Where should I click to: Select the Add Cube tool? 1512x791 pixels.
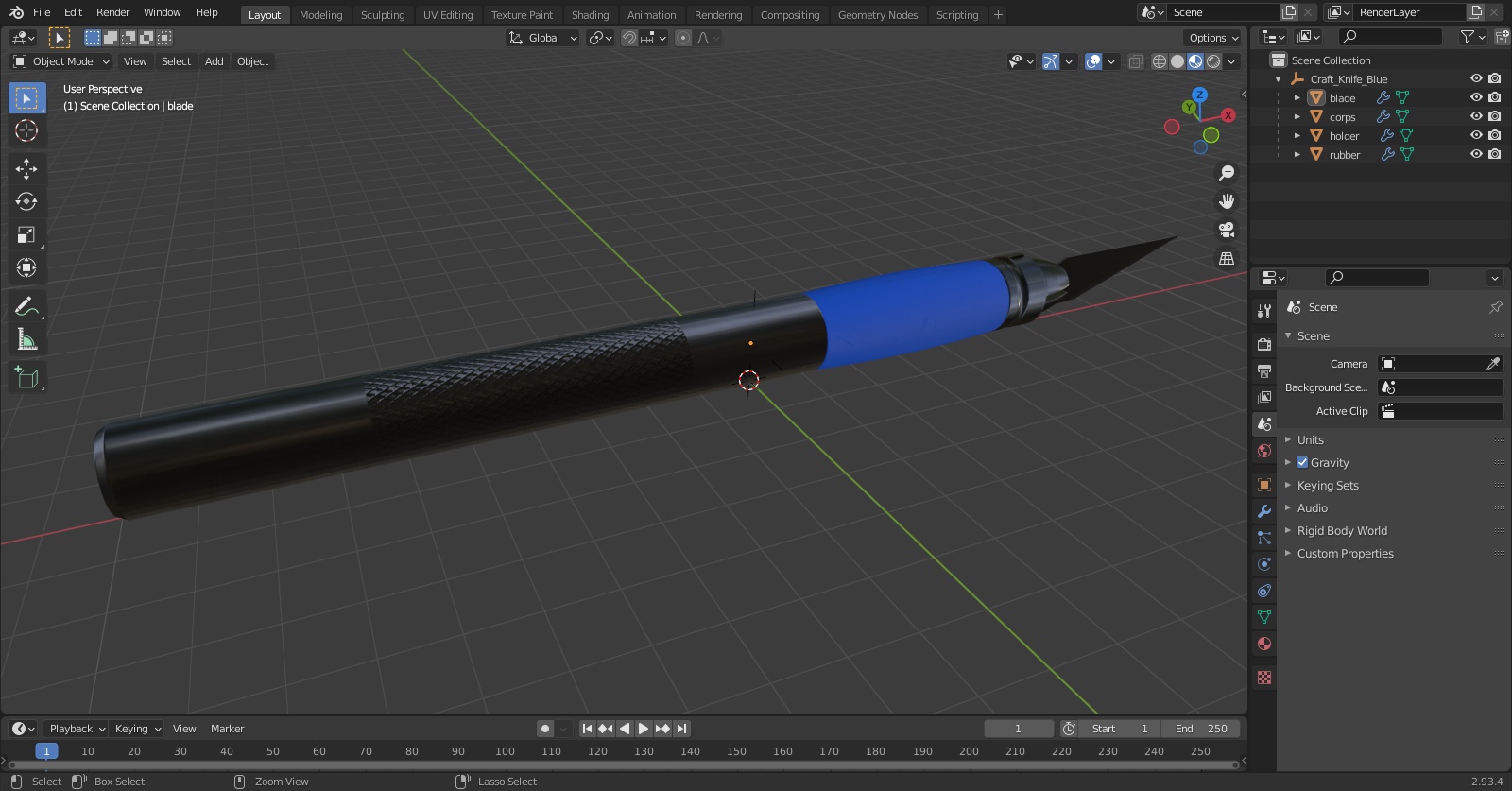26,377
